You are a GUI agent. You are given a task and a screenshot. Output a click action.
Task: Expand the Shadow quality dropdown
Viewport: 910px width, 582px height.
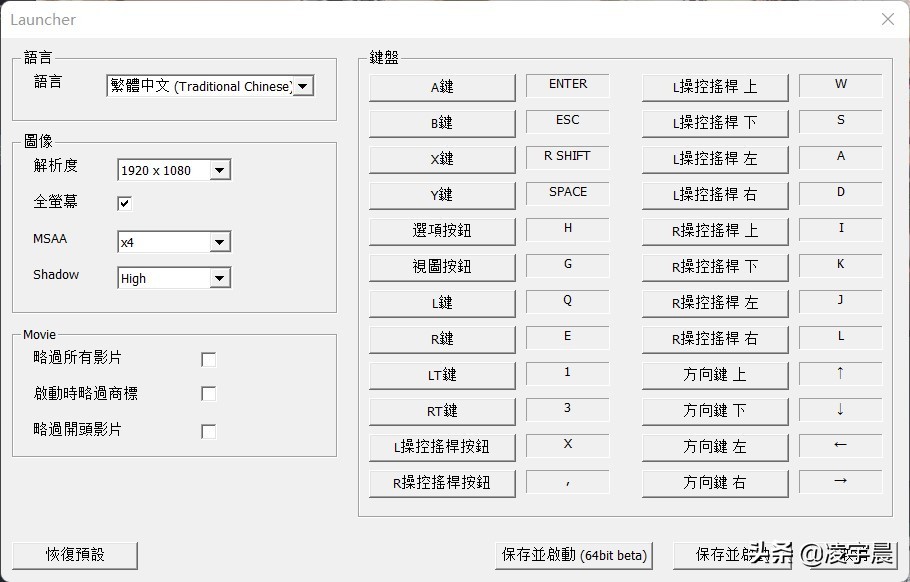coord(220,279)
